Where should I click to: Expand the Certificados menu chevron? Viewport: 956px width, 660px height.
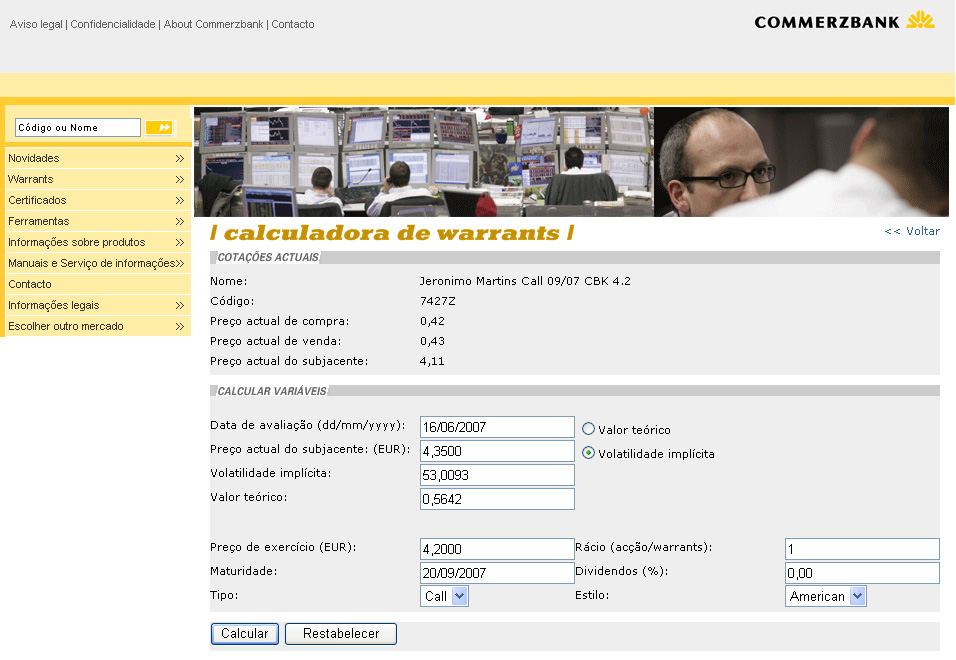point(180,200)
